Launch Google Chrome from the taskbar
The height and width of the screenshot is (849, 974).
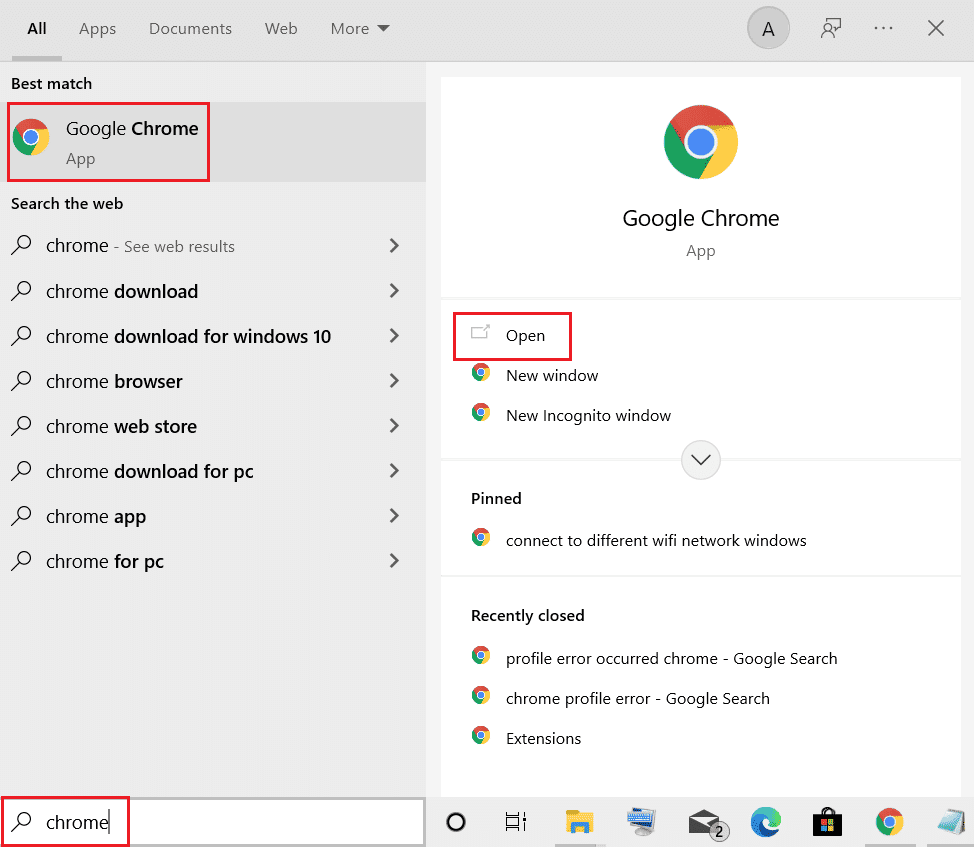pyautogui.click(x=889, y=822)
